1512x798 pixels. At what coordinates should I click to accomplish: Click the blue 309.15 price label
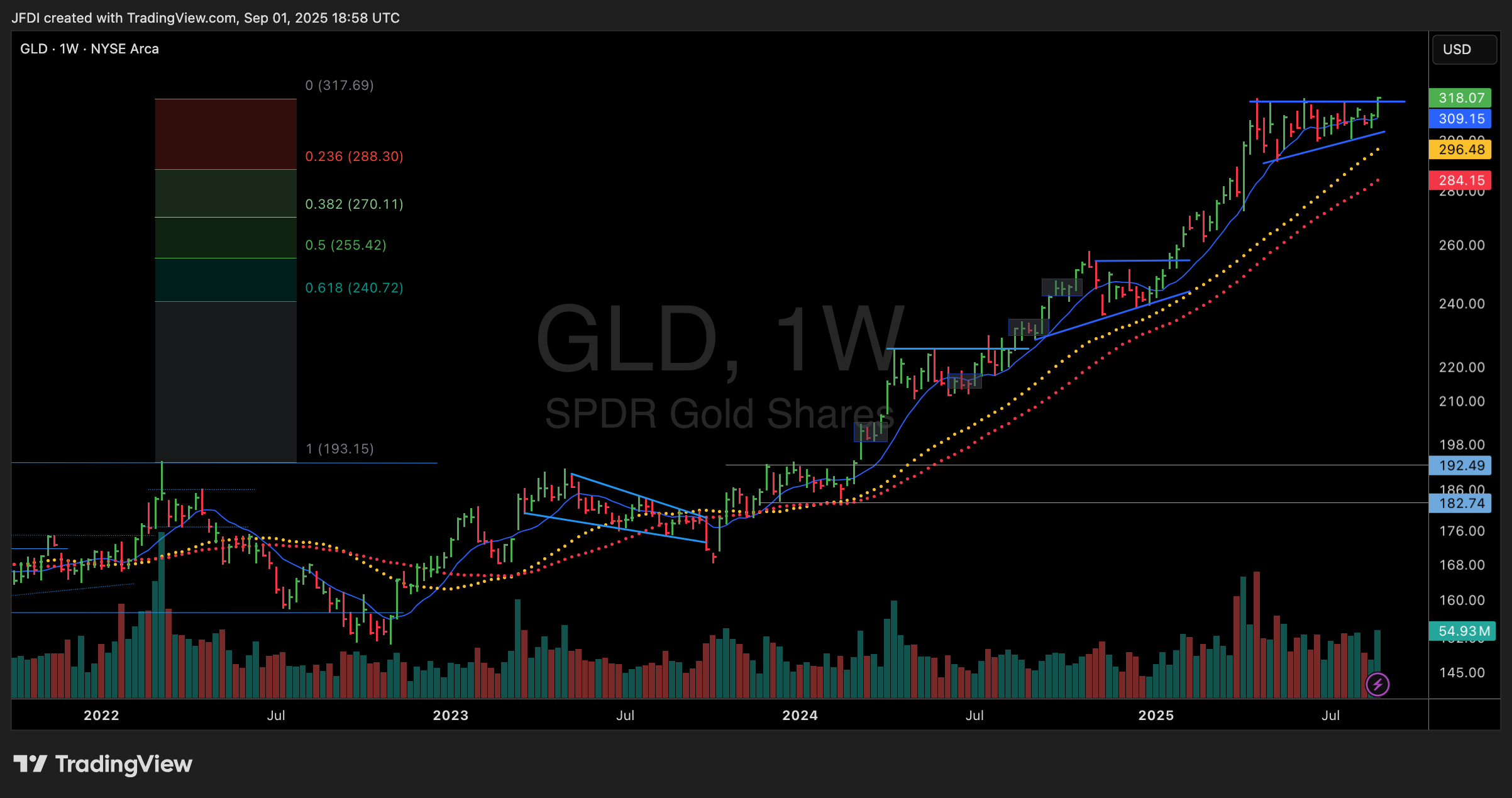pyautogui.click(x=1460, y=119)
